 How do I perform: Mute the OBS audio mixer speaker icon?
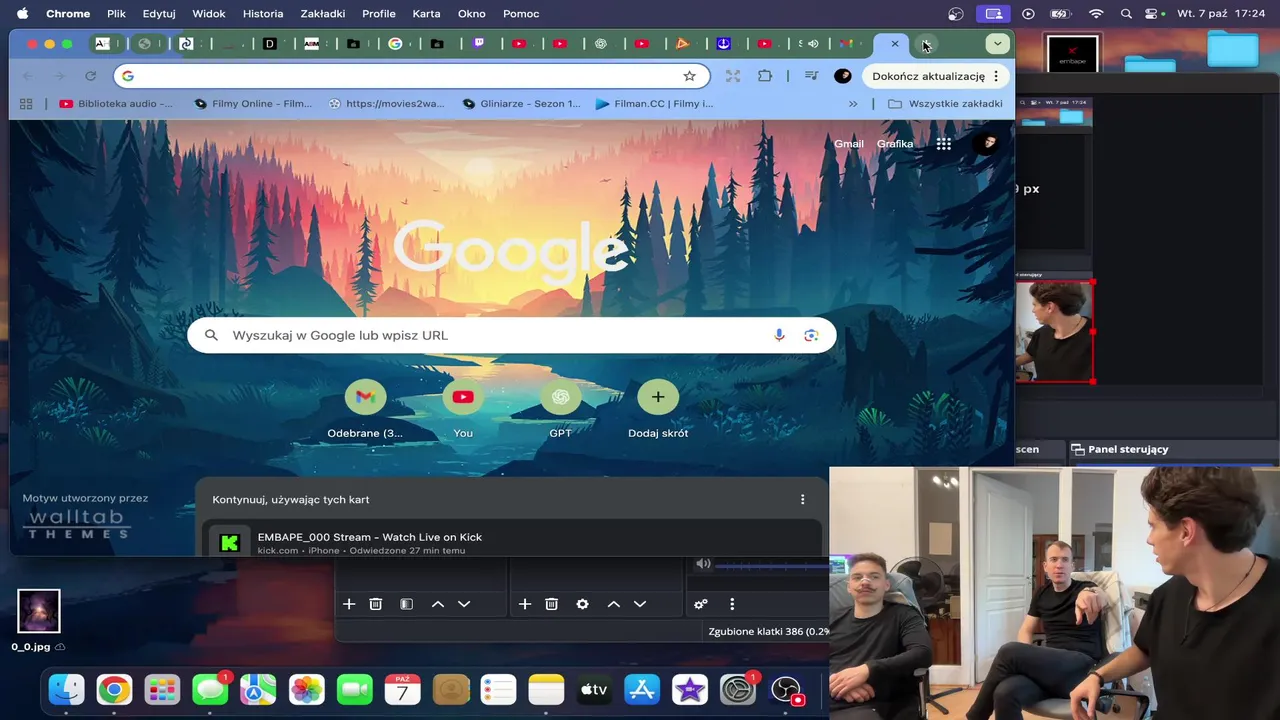[703, 564]
